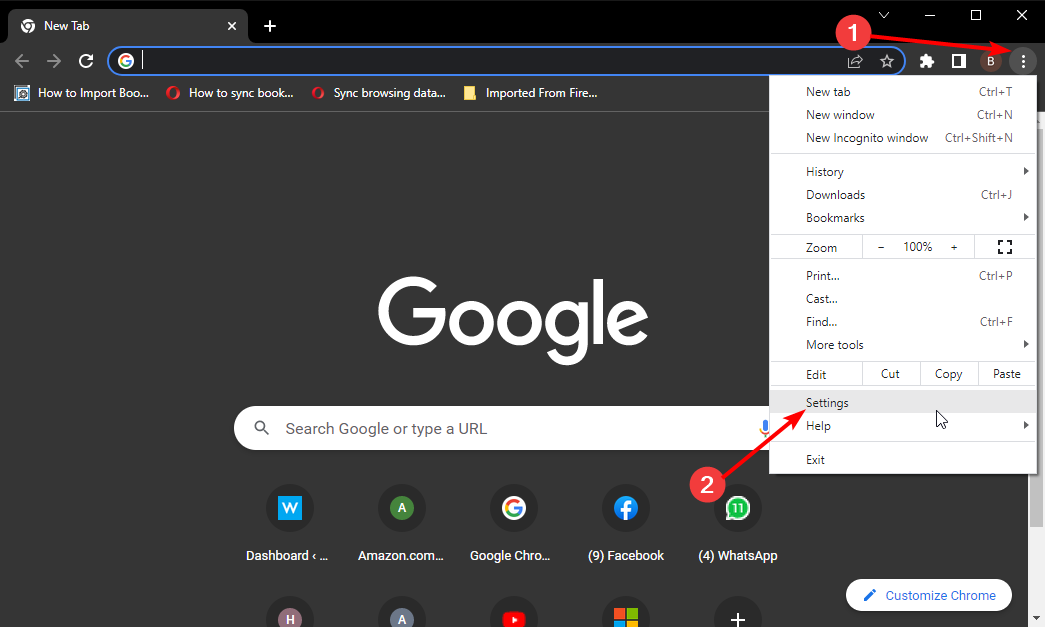Screen dimensions: 1045x627
Task: Select New tab menu item
Action: 903,92
